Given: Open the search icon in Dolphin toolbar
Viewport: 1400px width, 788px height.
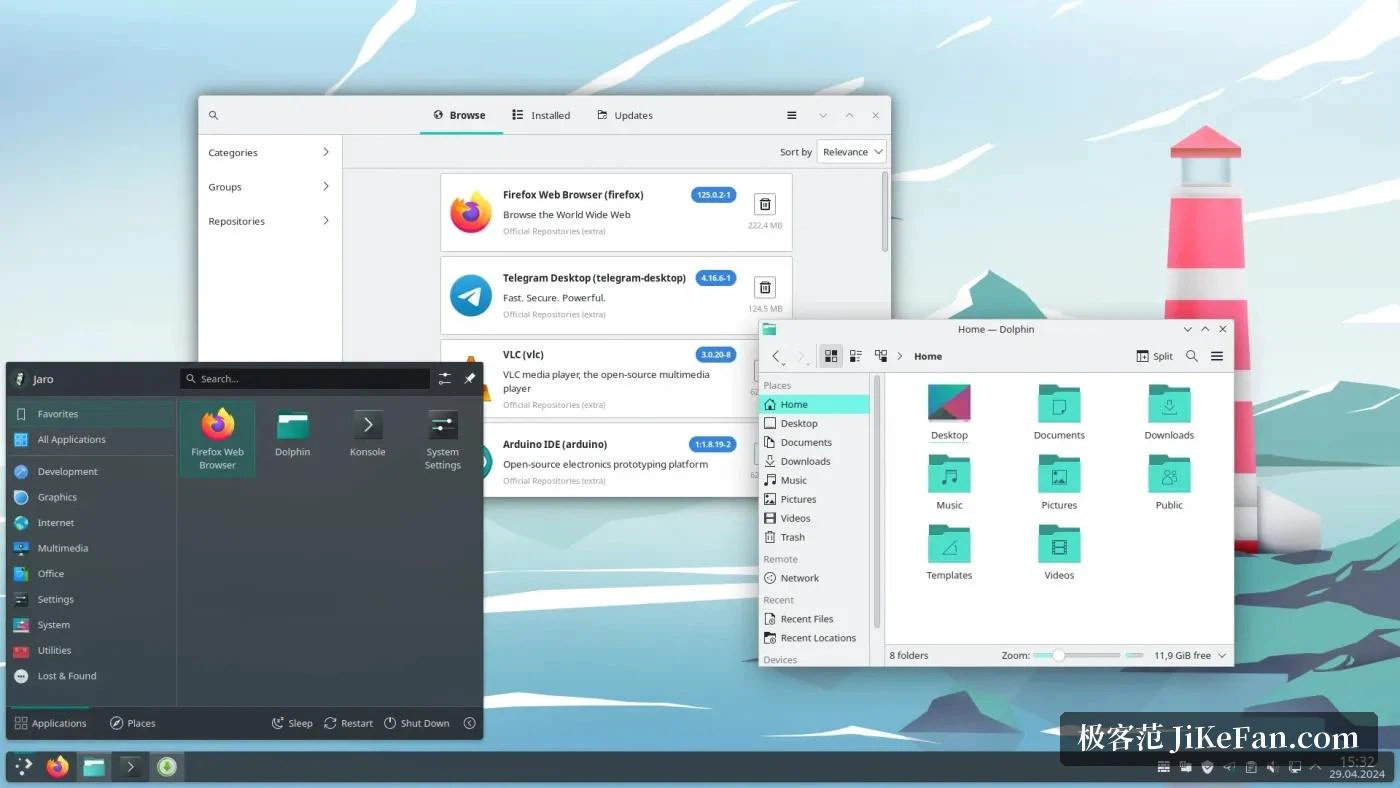Looking at the screenshot, I should [1192, 356].
